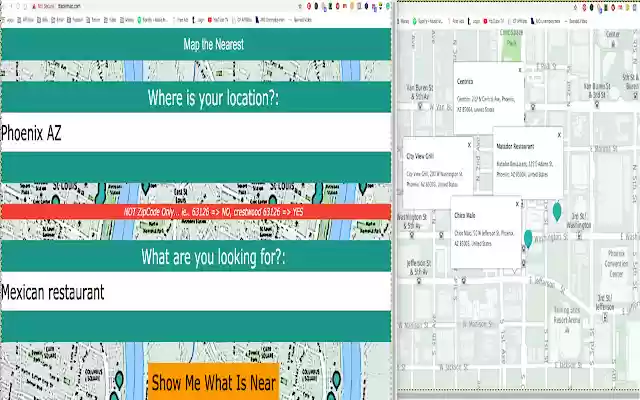Click browser back button in left window
The image size is (640, 400).
click(x=4, y=6)
